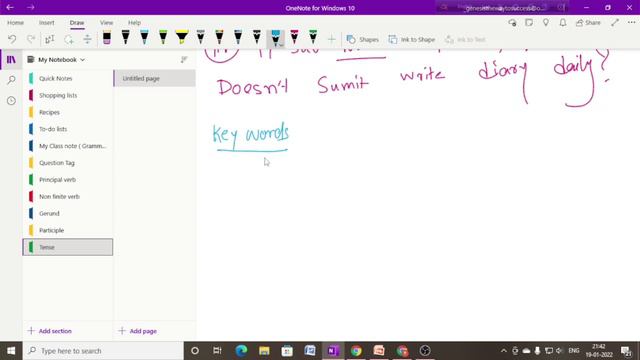Switch to the Draw tab
The image size is (640, 360).
(77, 22)
